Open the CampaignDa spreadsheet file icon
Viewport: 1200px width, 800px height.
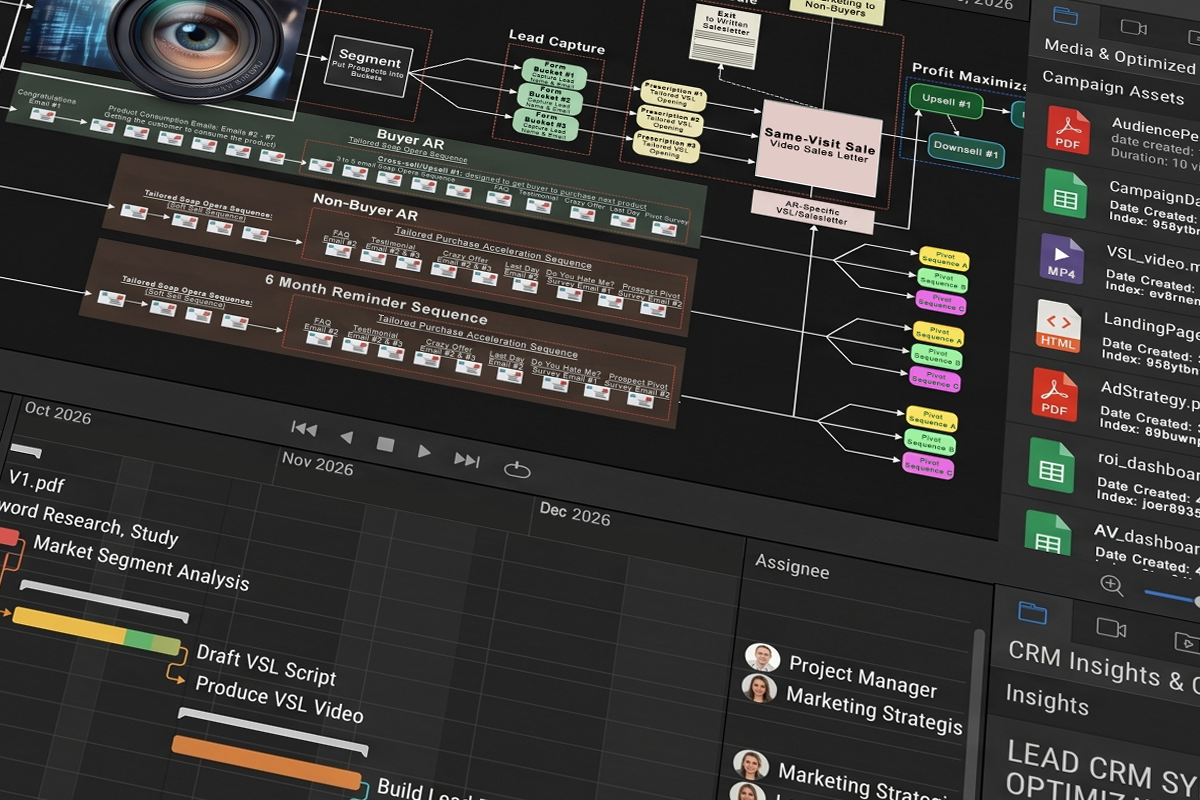[1065, 193]
